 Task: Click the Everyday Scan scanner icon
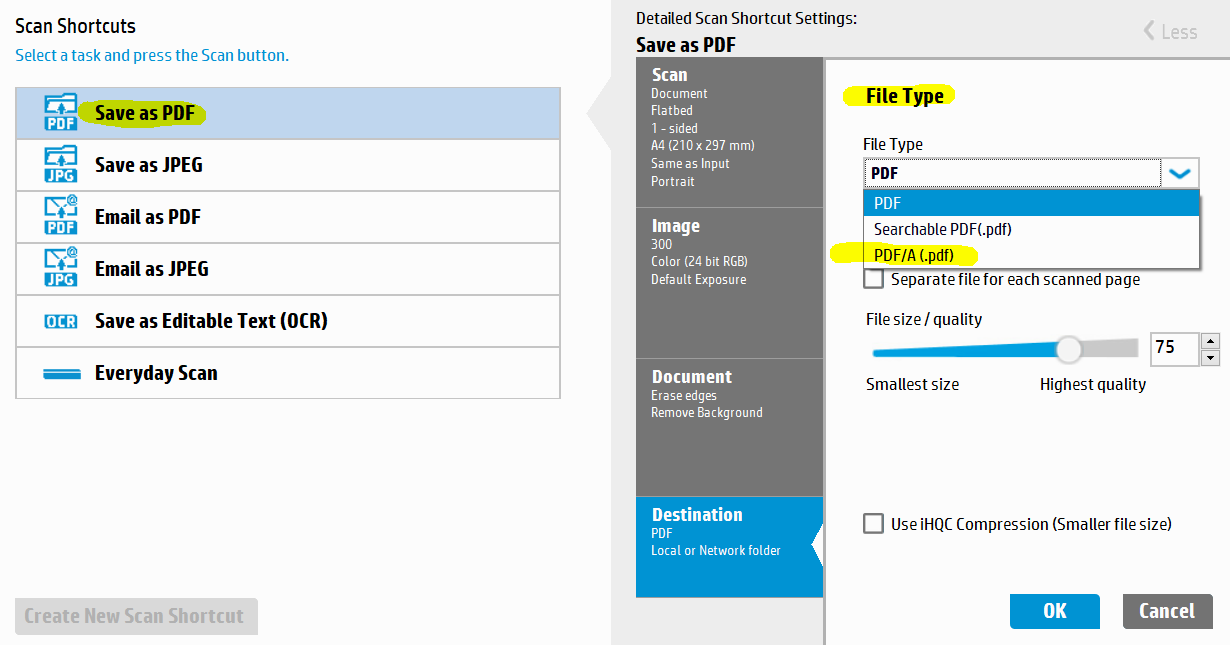[x=61, y=373]
